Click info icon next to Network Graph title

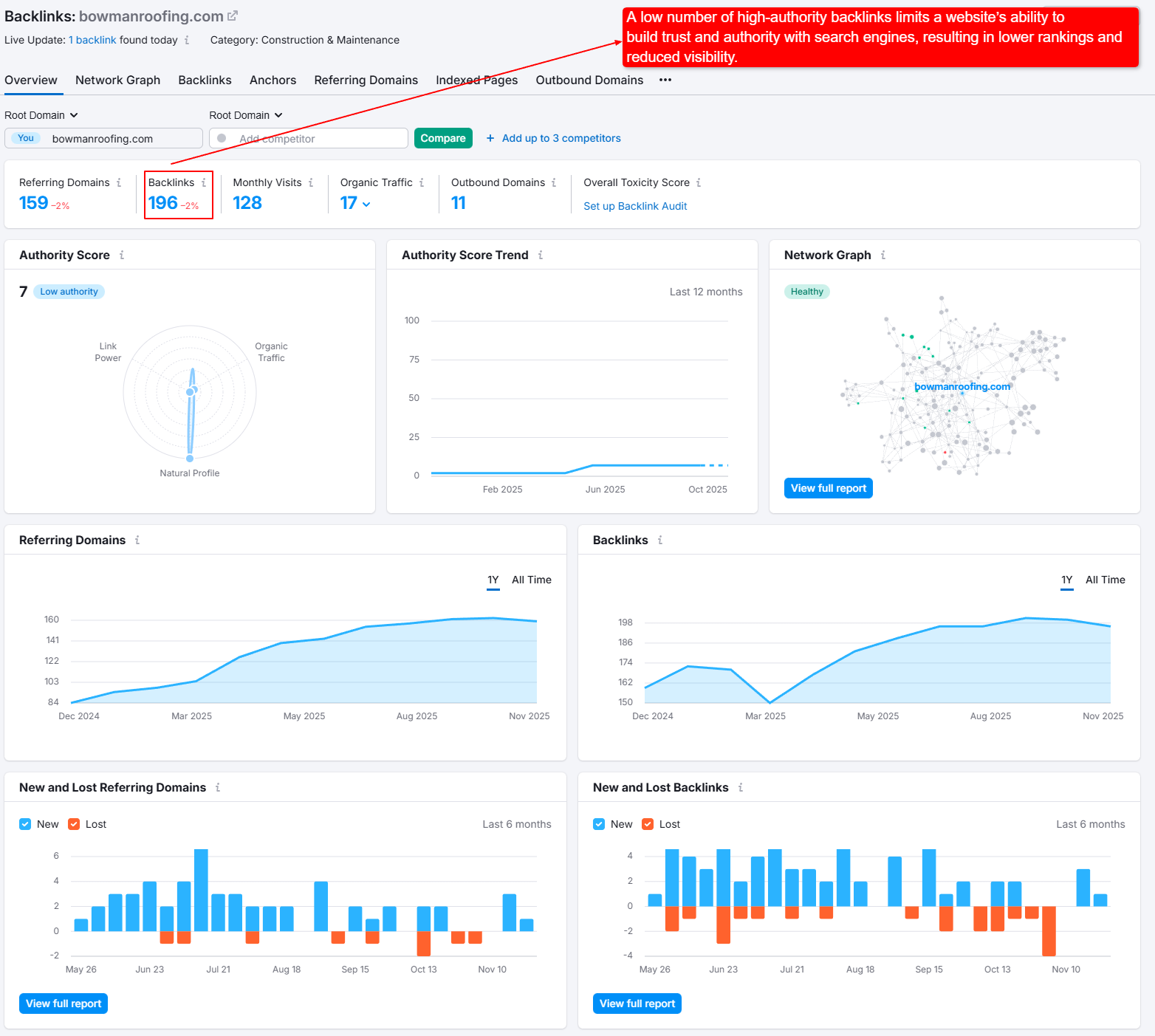click(x=883, y=255)
